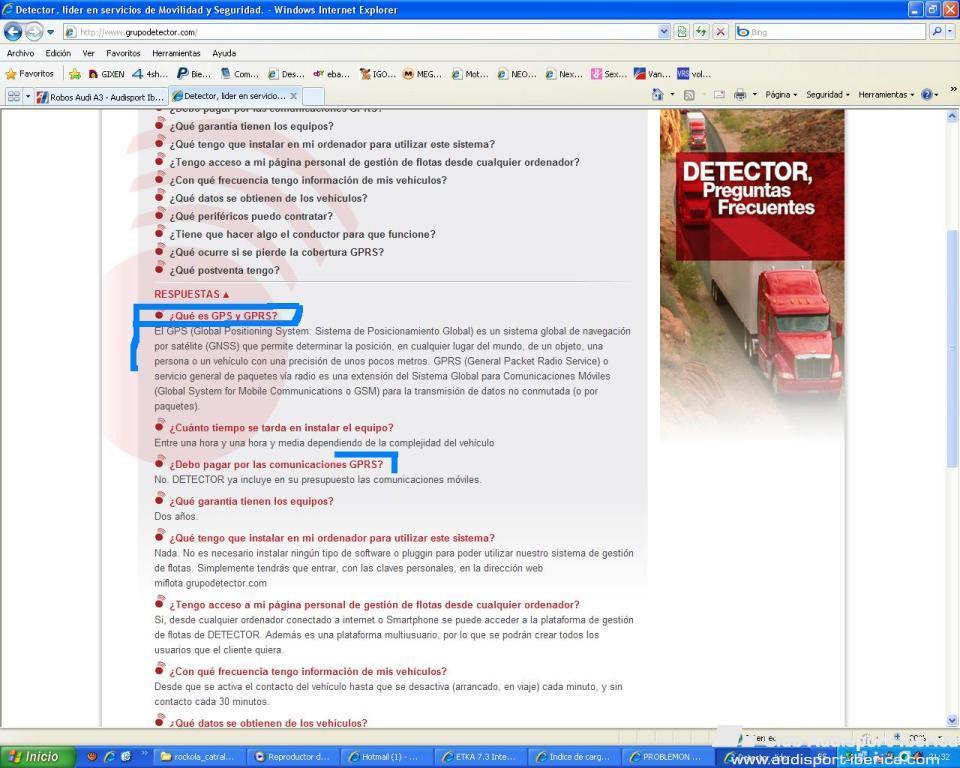Open the Mot... favorite link
This screenshot has height=768, width=960.
click(x=470, y=74)
